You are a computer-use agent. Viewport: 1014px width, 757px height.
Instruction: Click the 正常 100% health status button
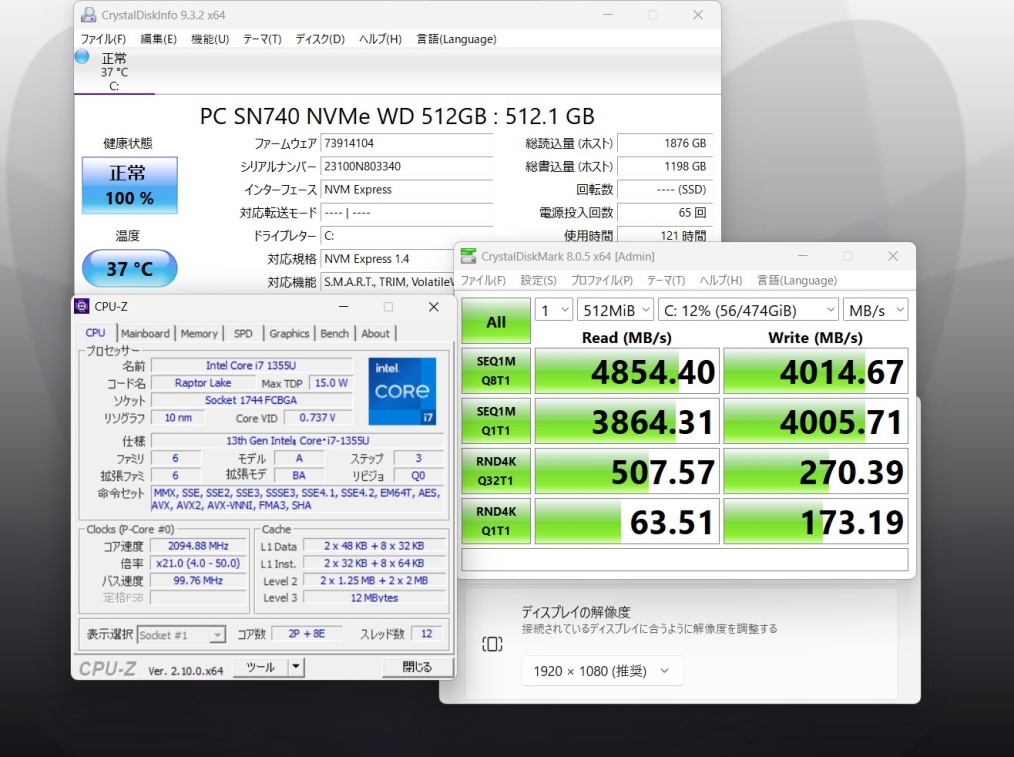click(129, 185)
